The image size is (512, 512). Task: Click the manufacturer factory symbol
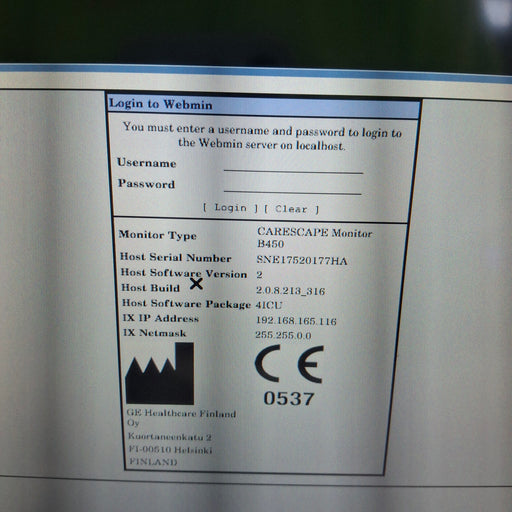click(x=160, y=374)
